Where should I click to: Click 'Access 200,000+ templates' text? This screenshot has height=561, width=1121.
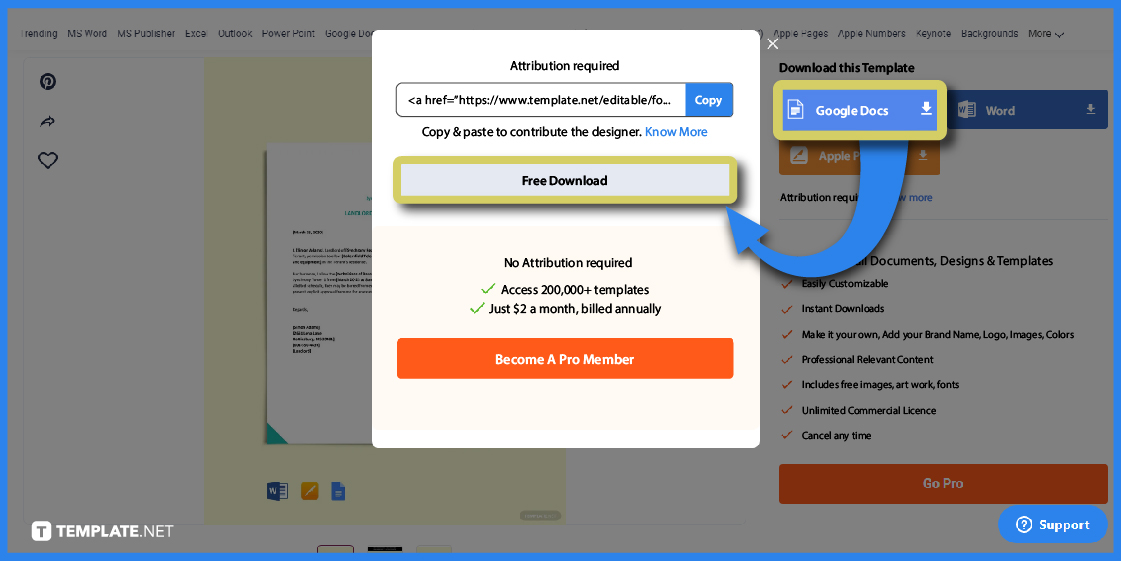575,289
